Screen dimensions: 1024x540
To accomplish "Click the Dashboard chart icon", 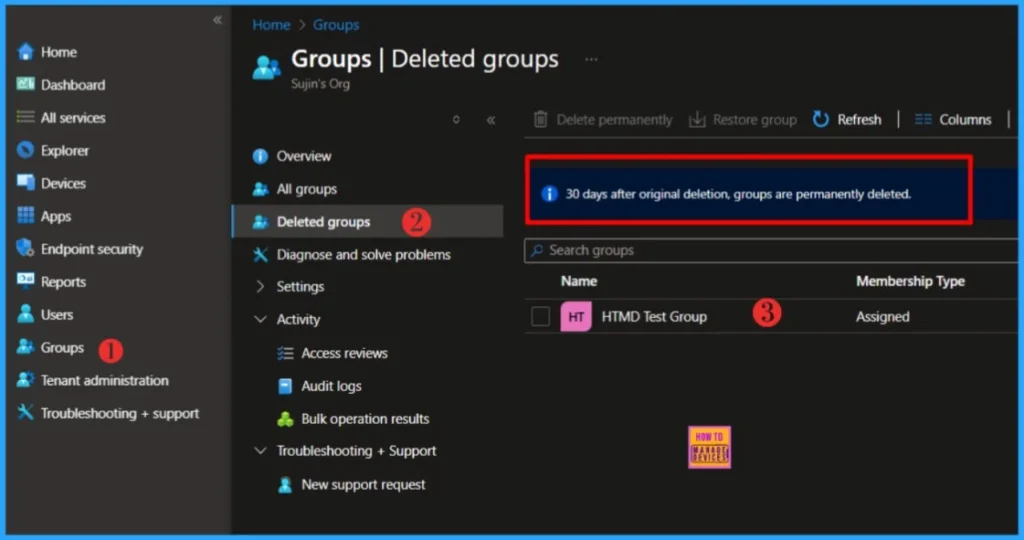I will (x=25, y=84).
